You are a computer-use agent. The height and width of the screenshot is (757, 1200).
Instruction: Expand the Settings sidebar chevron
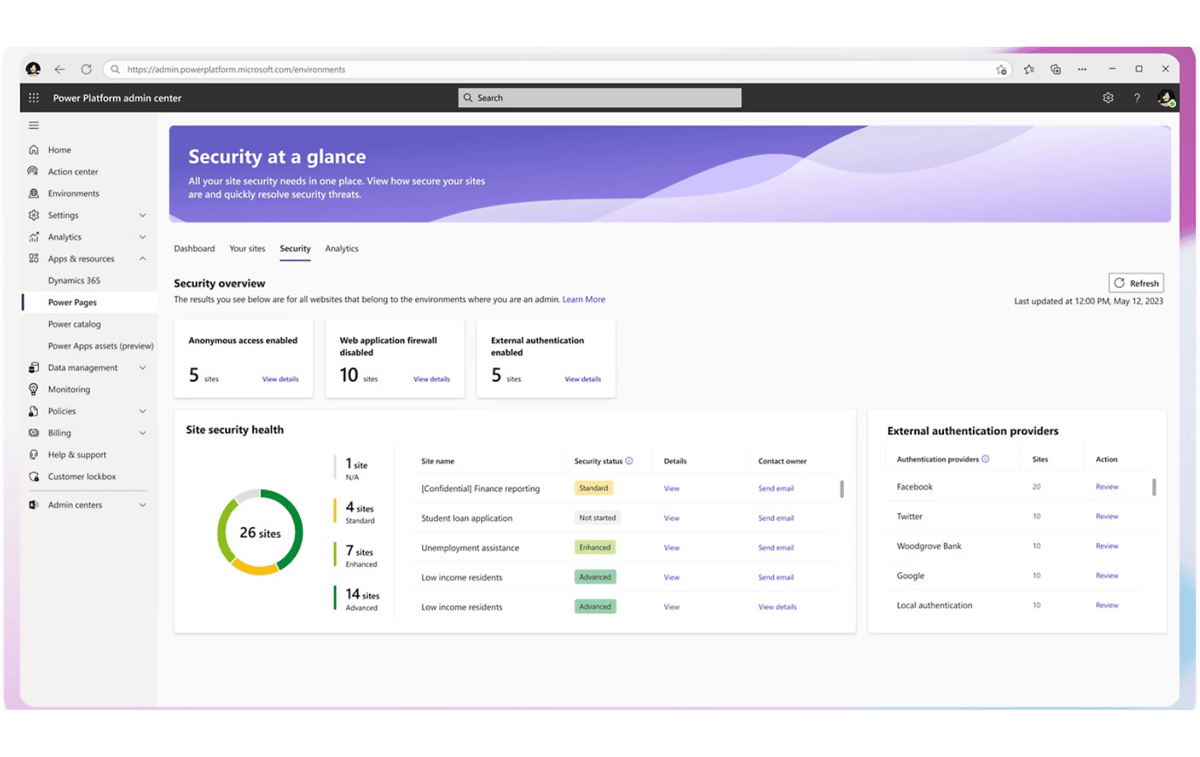click(142, 215)
